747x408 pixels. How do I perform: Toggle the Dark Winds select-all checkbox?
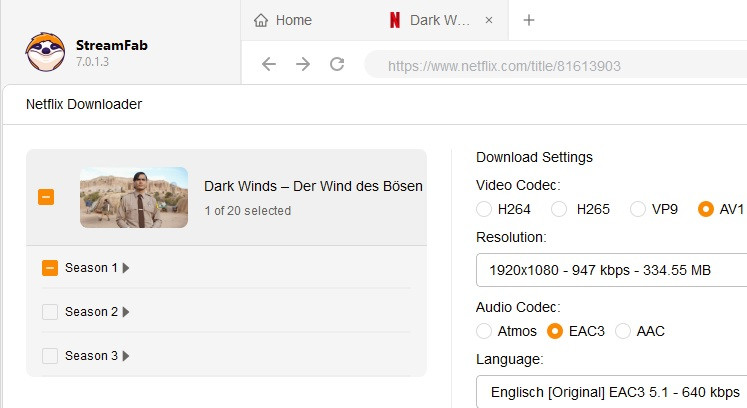[46, 197]
